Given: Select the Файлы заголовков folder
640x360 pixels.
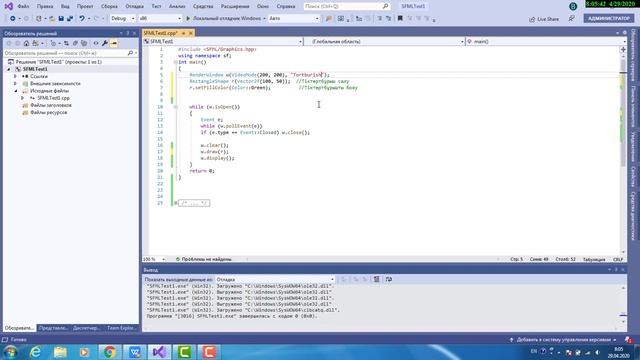Looking at the screenshot, I should point(51,105).
